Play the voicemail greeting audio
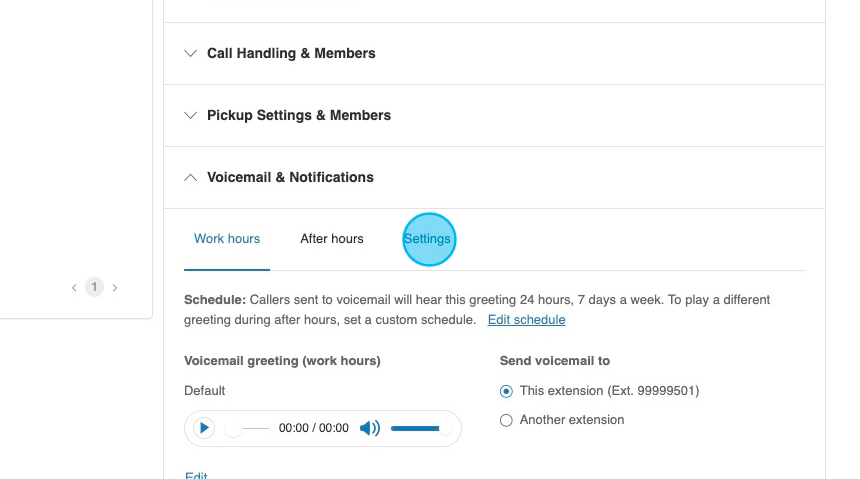 204,428
